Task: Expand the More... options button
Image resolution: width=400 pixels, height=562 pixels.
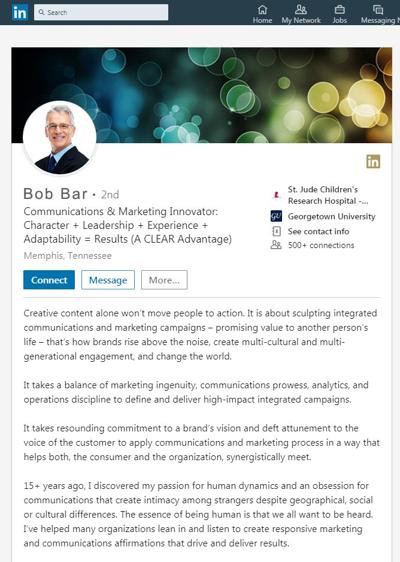Action: tap(164, 280)
